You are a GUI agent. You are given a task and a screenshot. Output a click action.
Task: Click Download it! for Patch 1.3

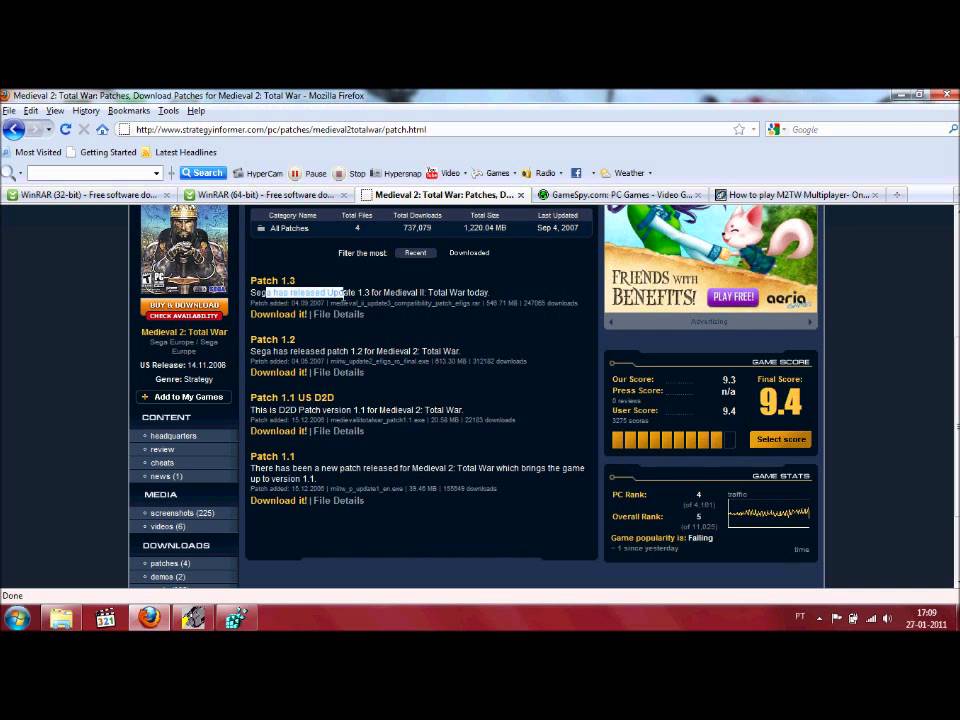point(279,314)
